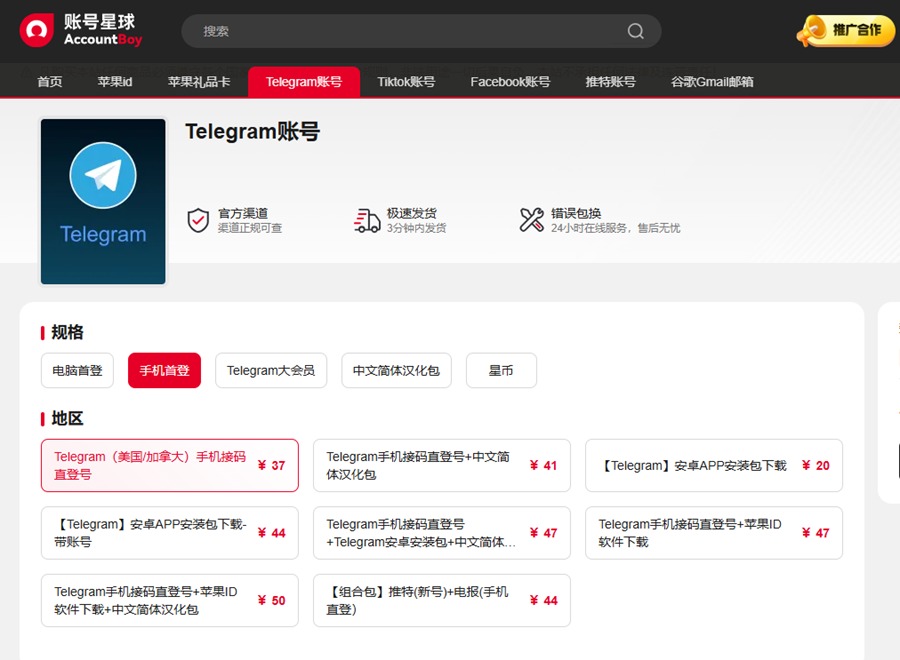900x660 pixels.
Task: Go to the 首页 home tab
Action: (x=50, y=81)
